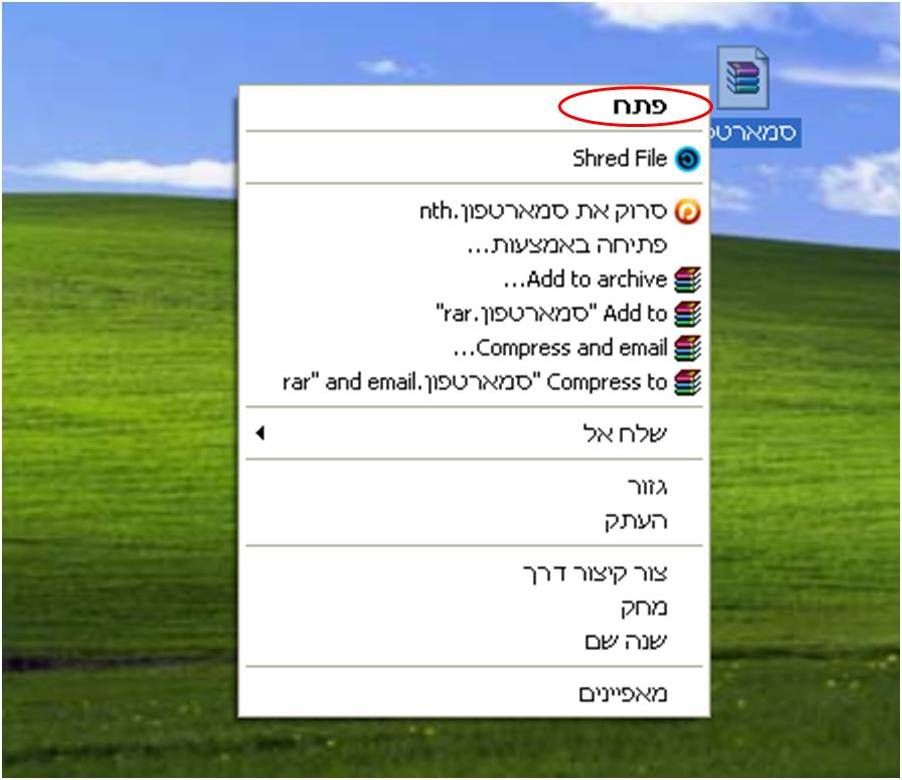Click the סמארטפון file name label
Viewport: 902px width, 780px height.
point(755,133)
